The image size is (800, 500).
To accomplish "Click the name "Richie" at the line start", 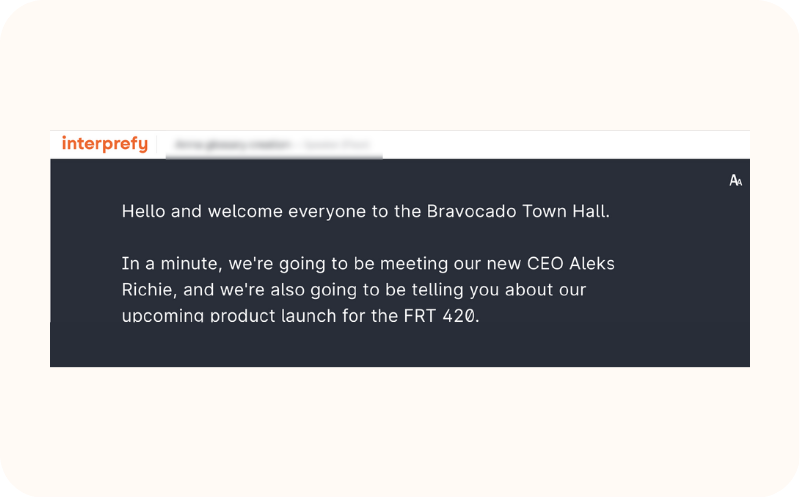I will pos(147,290).
